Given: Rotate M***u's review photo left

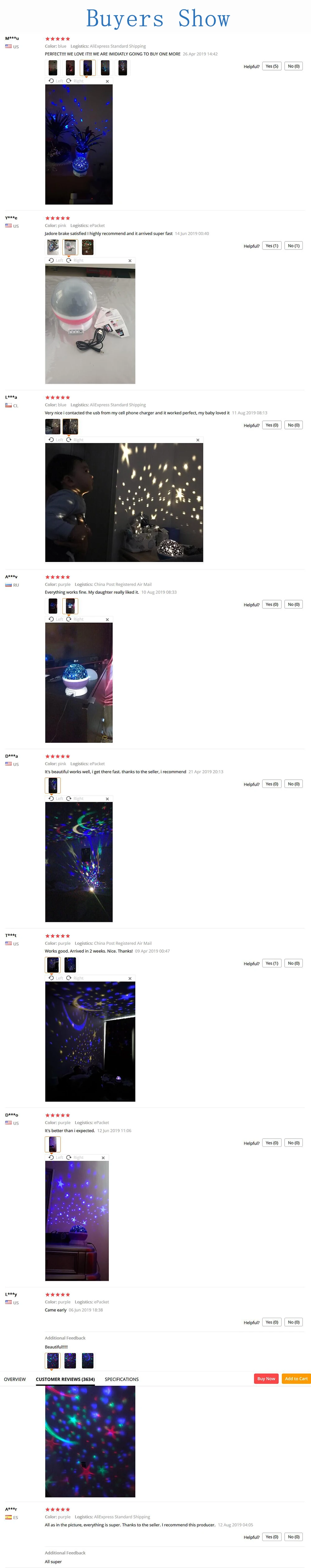Looking at the screenshot, I should tap(55, 81).
